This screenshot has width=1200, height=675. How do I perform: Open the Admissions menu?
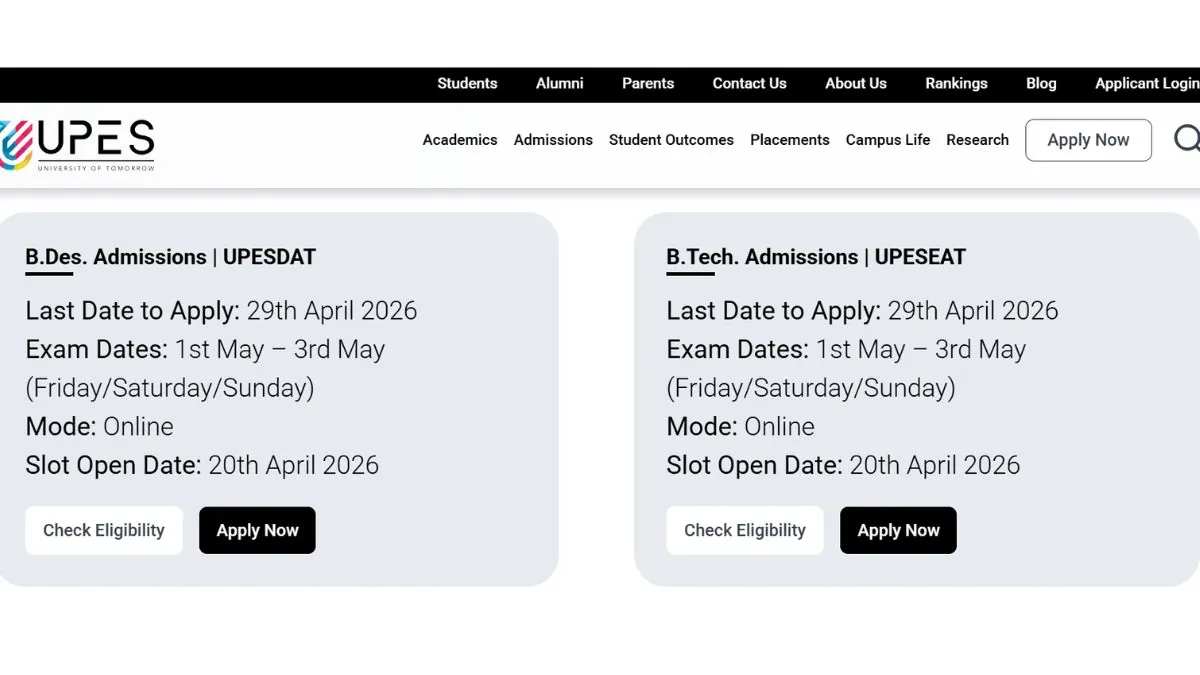[553, 140]
